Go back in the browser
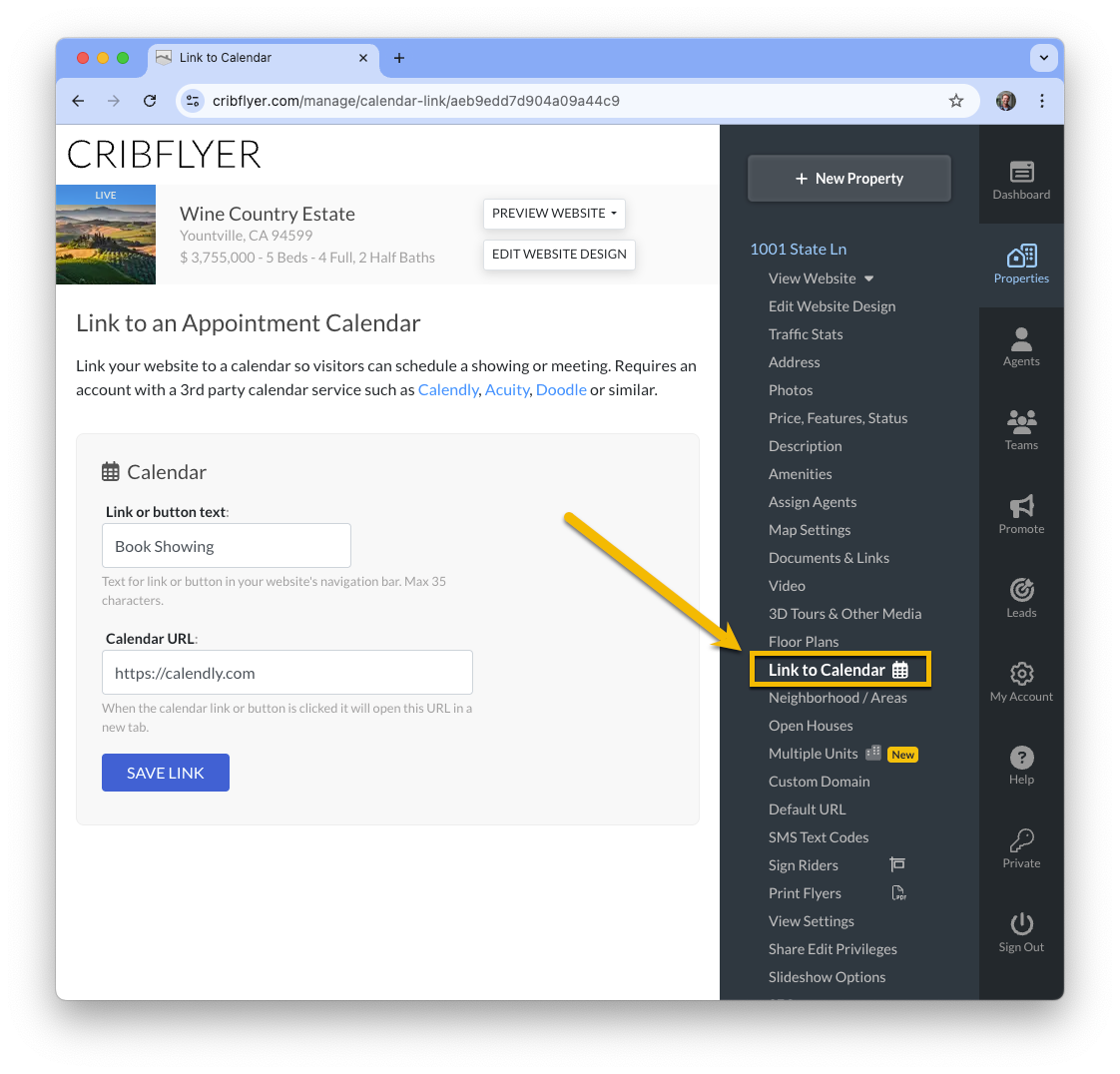The height and width of the screenshot is (1074, 1120). (x=78, y=101)
